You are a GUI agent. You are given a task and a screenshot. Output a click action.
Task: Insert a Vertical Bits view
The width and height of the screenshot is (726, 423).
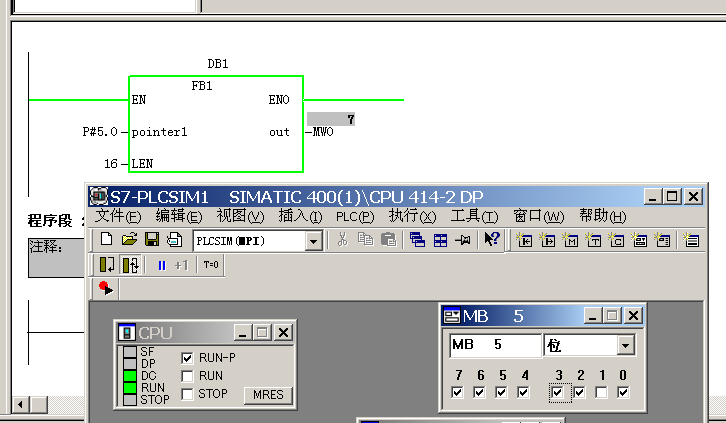coord(663,240)
